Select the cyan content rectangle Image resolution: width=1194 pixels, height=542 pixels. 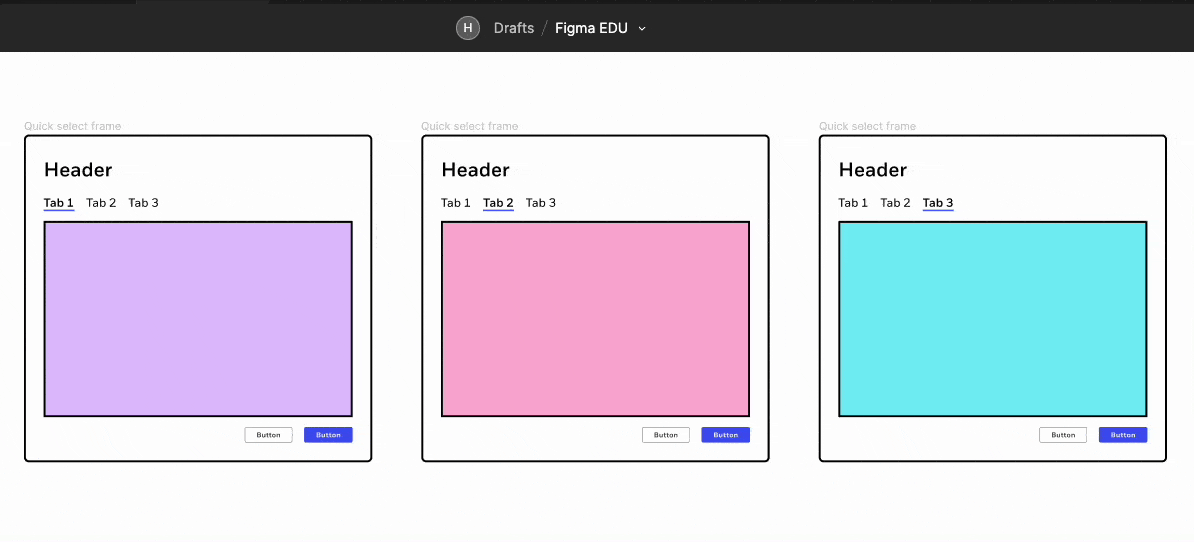tap(993, 319)
